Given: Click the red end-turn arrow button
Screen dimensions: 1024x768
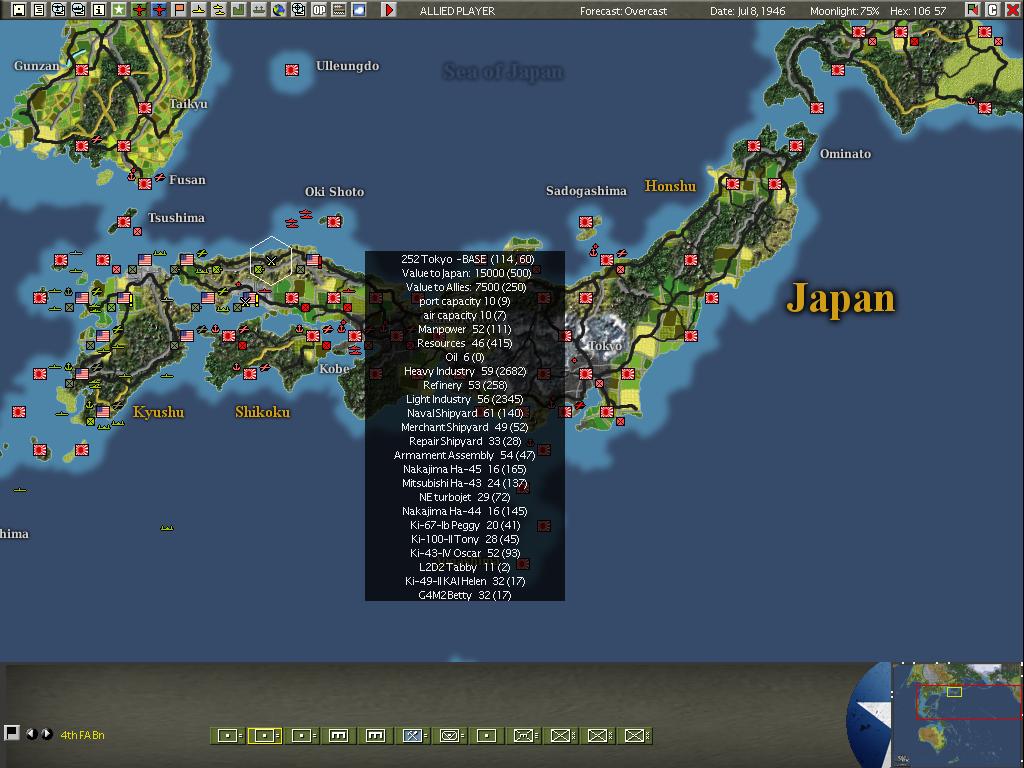Looking at the screenshot, I should (389, 10).
